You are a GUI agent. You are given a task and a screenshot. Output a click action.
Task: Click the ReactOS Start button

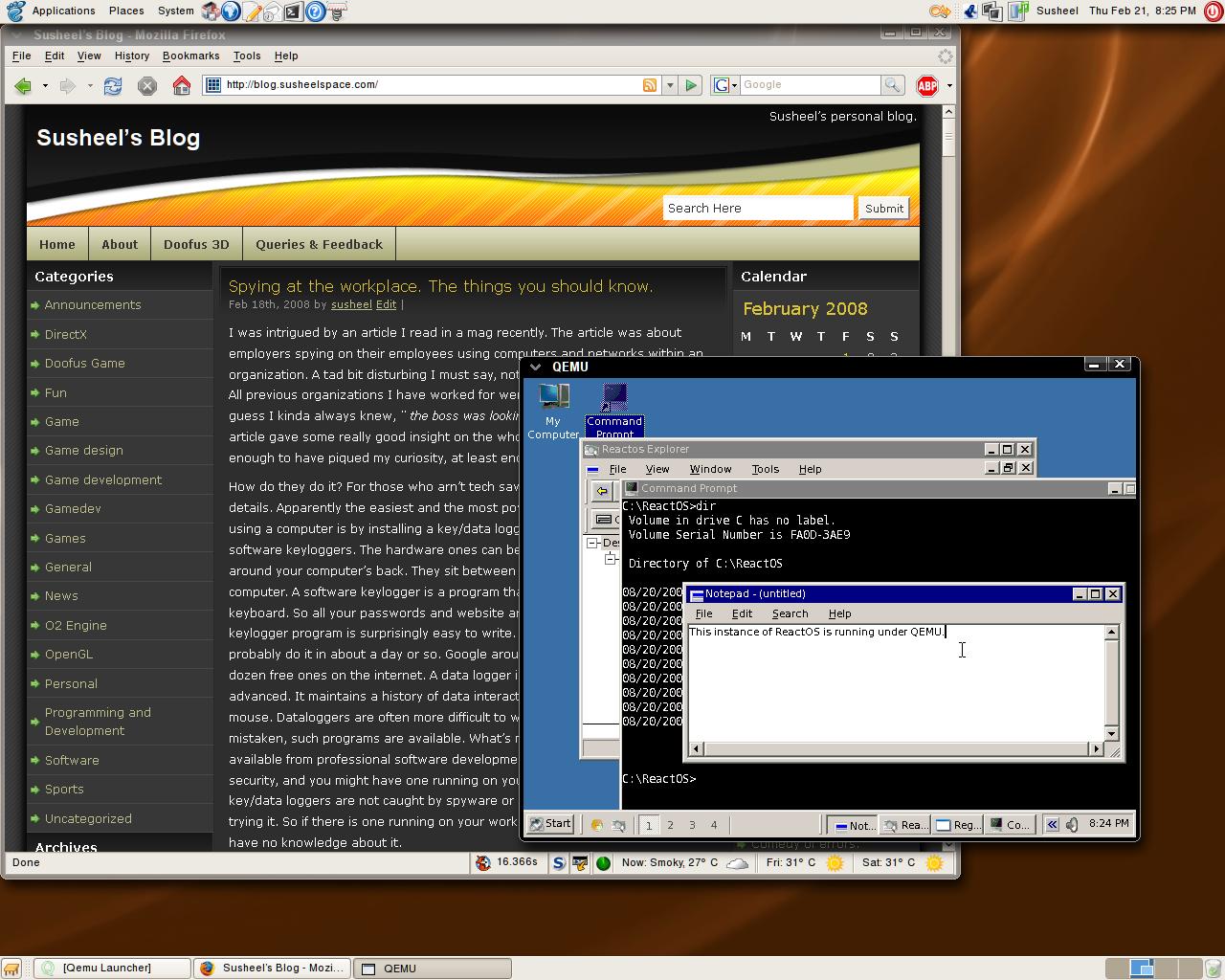550,824
